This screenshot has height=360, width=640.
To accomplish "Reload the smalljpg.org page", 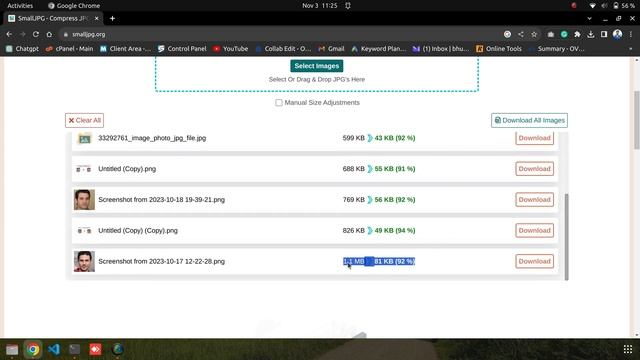I will pyautogui.click(x=36, y=34).
